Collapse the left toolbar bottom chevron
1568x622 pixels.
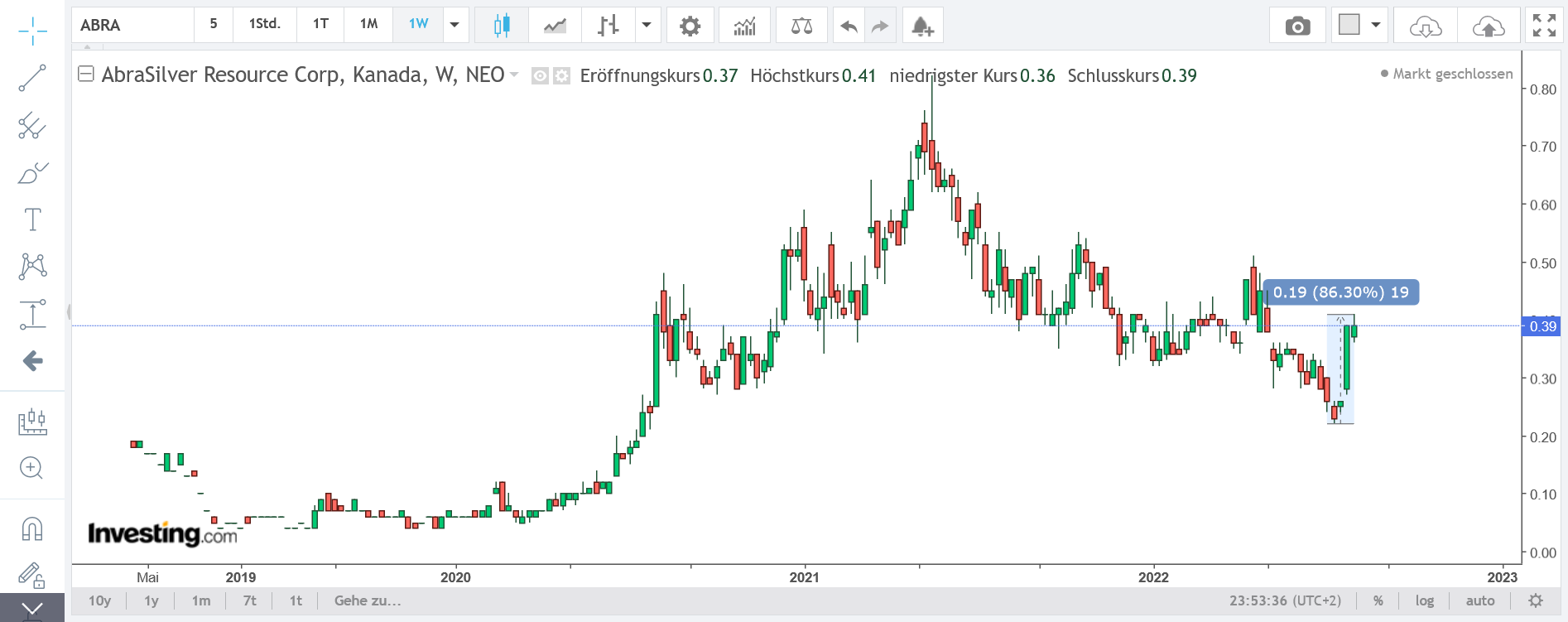click(32, 609)
